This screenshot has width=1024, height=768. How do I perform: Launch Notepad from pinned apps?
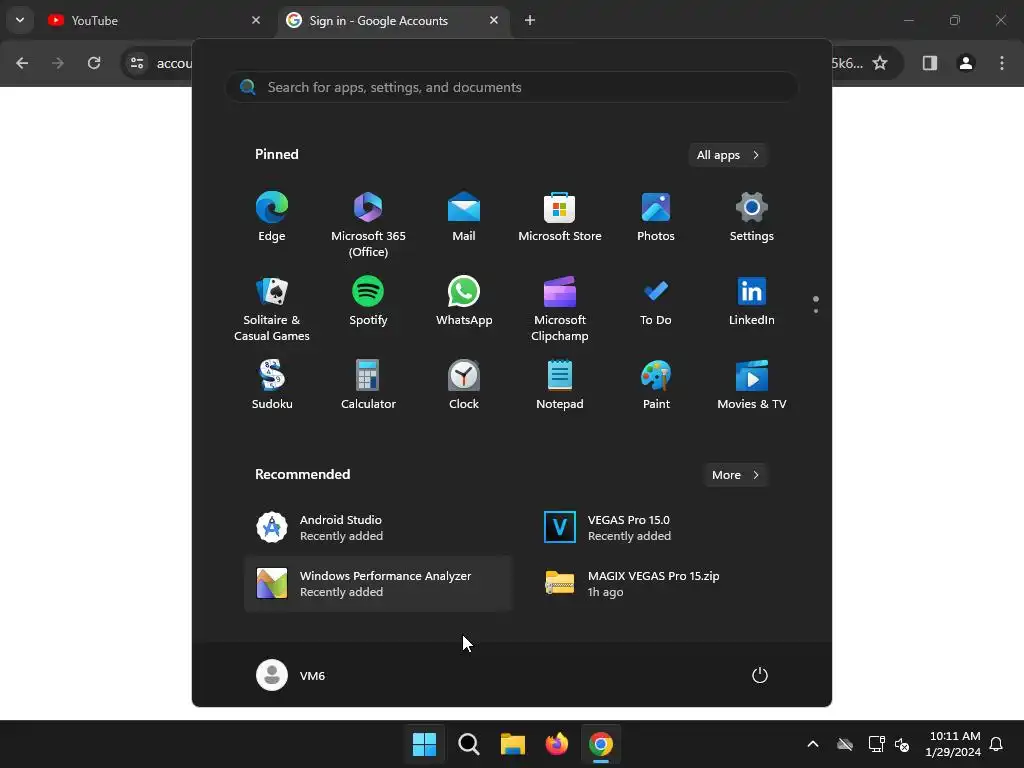point(560,385)
